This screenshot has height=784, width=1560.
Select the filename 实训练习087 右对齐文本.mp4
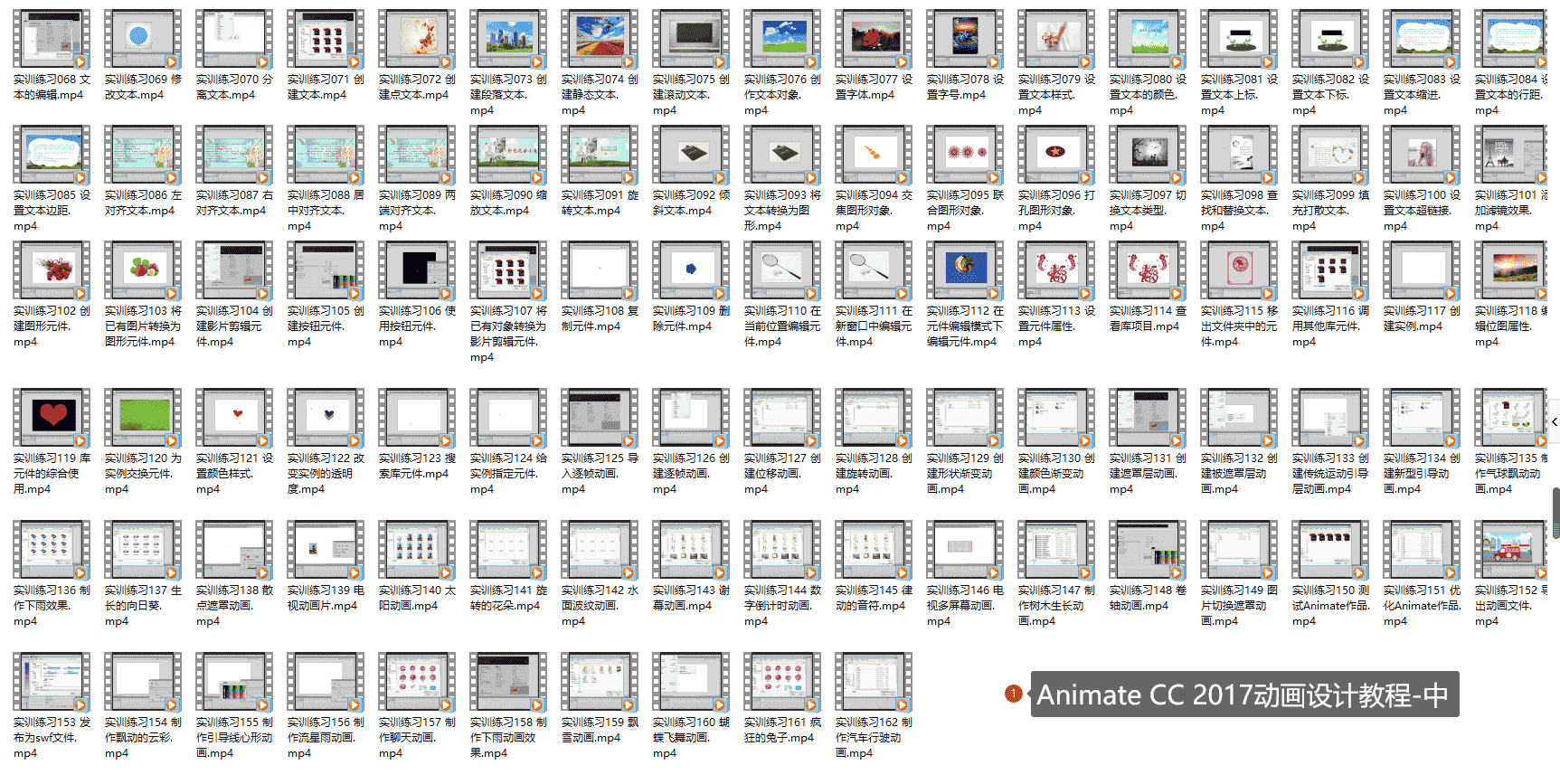pos(234,203)
